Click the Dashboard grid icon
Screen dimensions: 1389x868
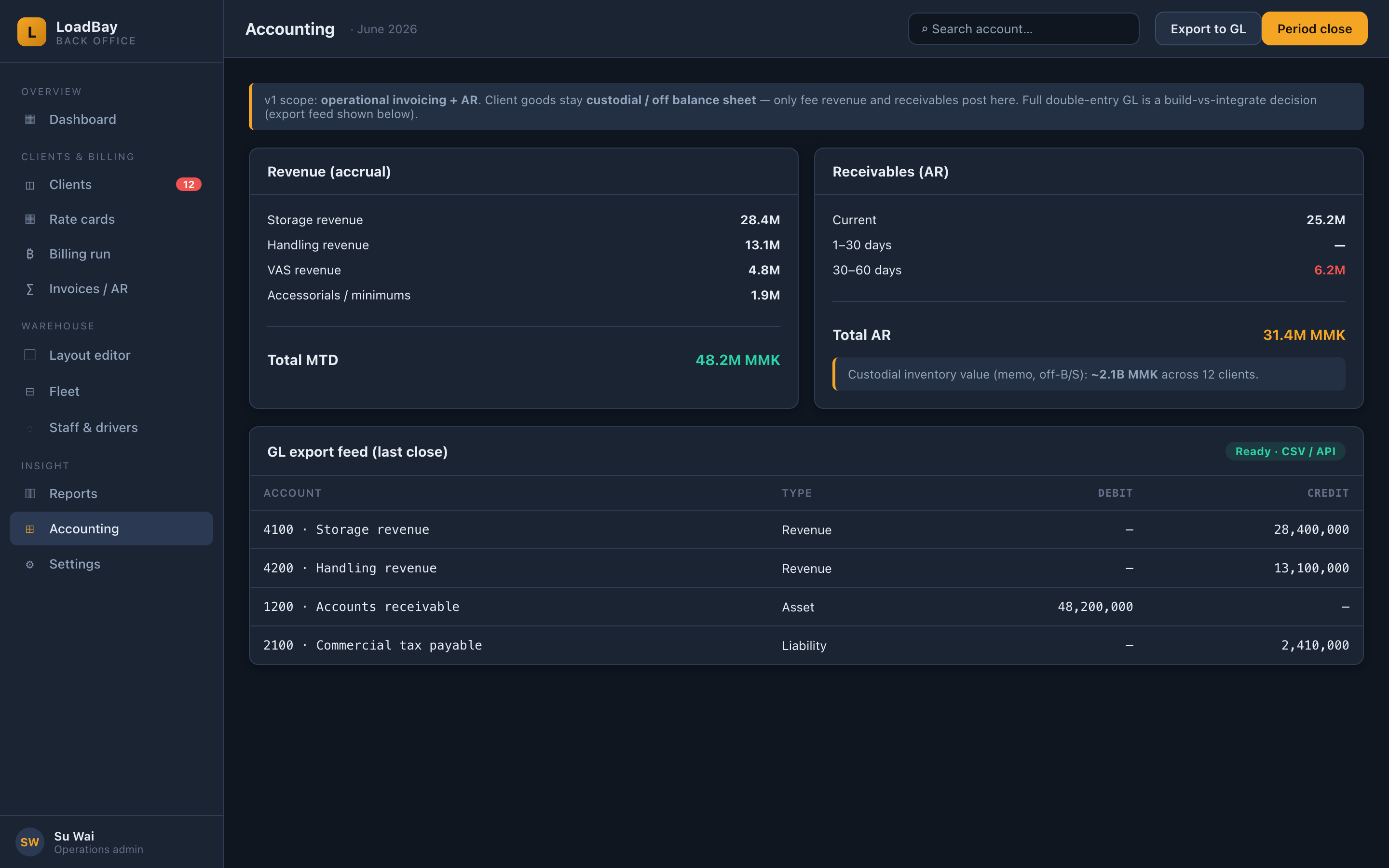(x=30, y=120)
